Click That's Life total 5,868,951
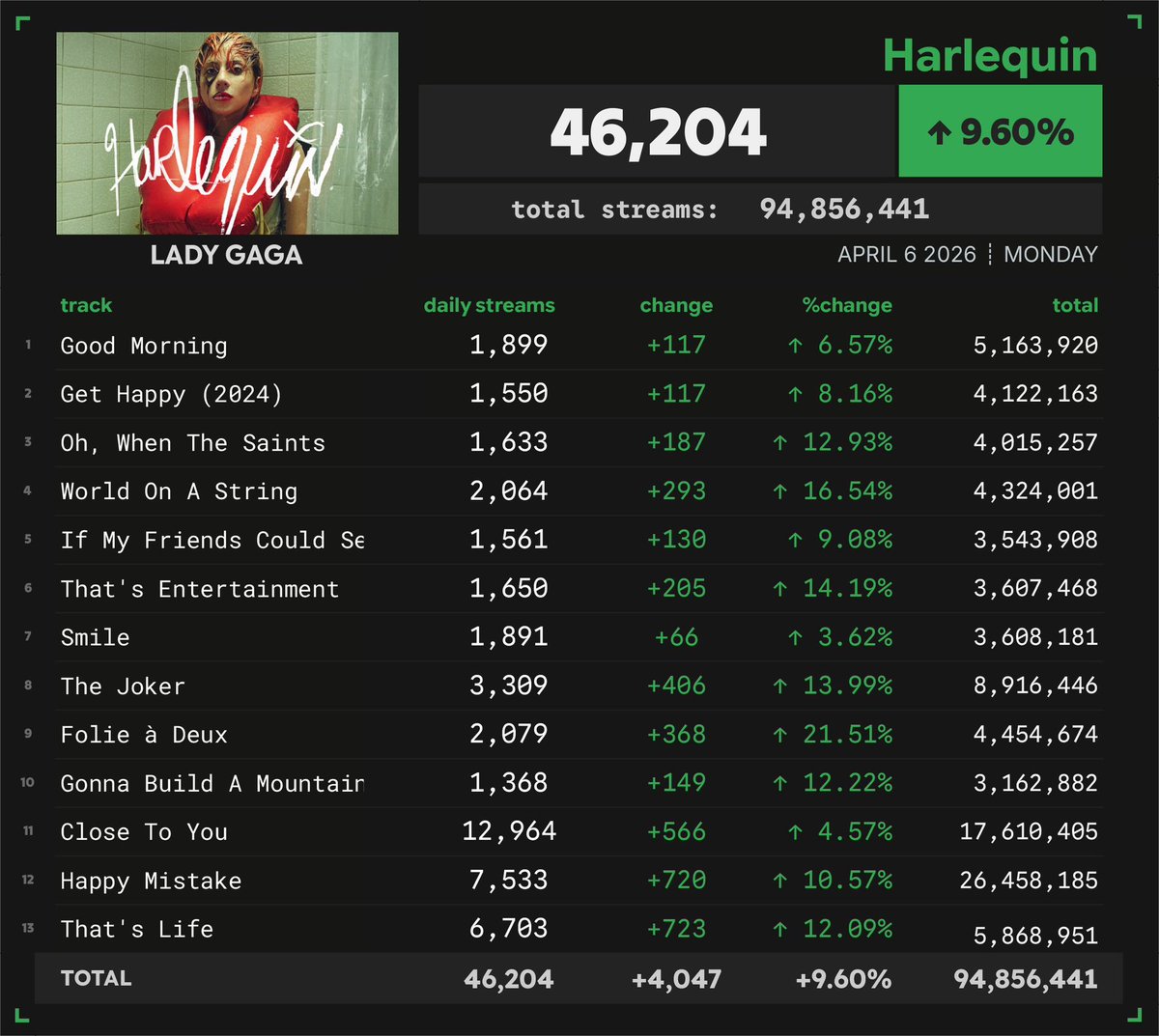Viewport: 1159px width, 1036px height. tap(1035, 936)
